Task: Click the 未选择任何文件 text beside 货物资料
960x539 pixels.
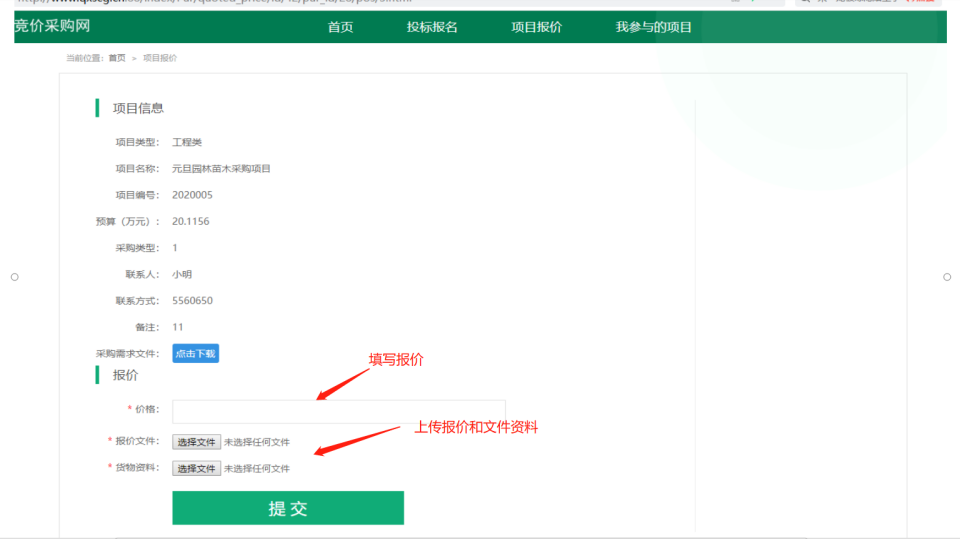Action: click(257, 469)
